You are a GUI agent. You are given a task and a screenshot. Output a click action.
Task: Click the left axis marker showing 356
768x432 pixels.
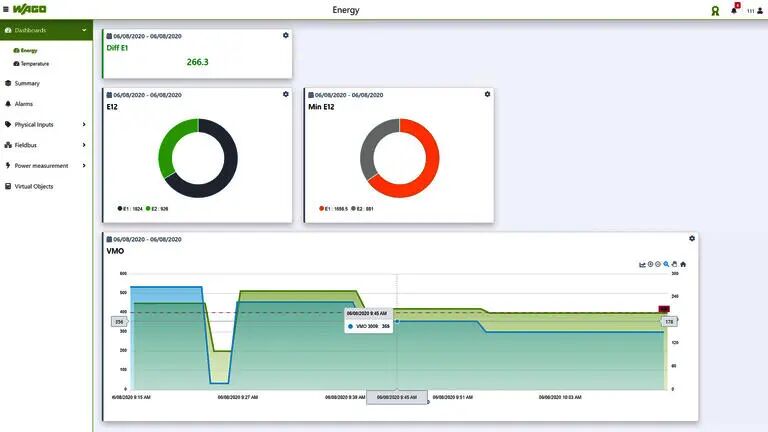click(x=119, y=322)
